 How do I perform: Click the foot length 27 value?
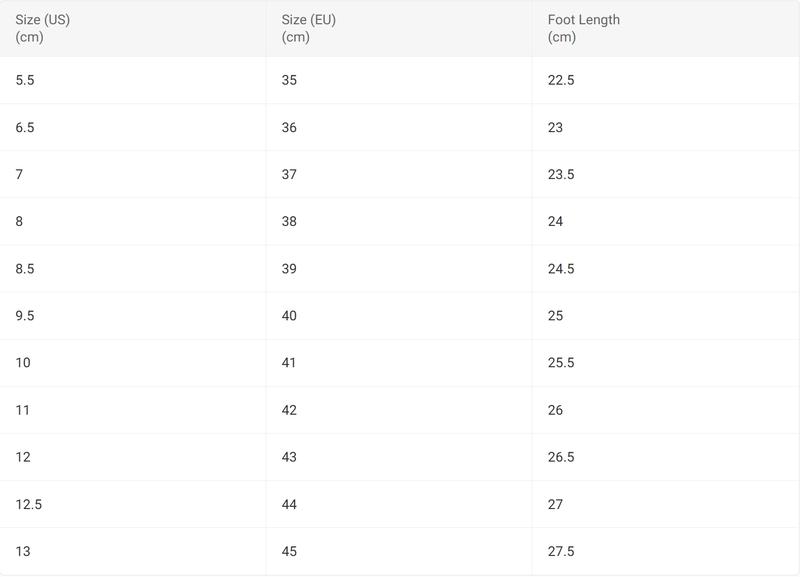[555, 505]
